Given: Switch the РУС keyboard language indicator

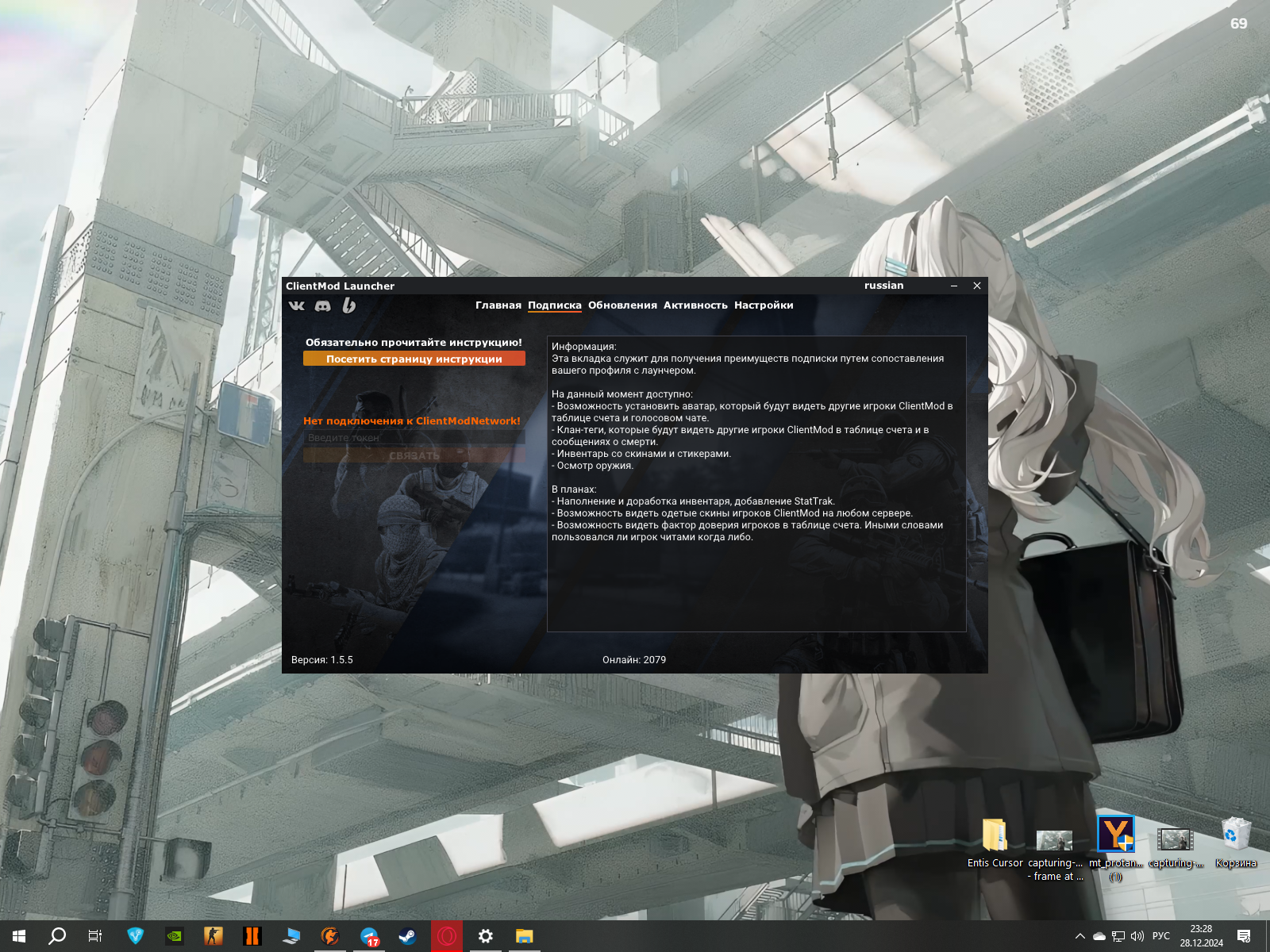Looking at the screenshot, I should tap(1160, 936).
